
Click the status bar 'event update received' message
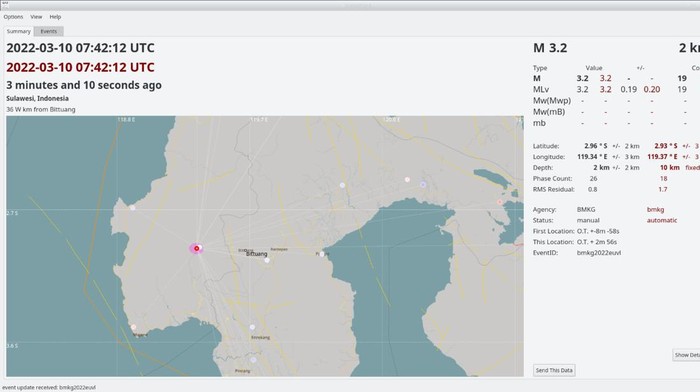point(49,388)
